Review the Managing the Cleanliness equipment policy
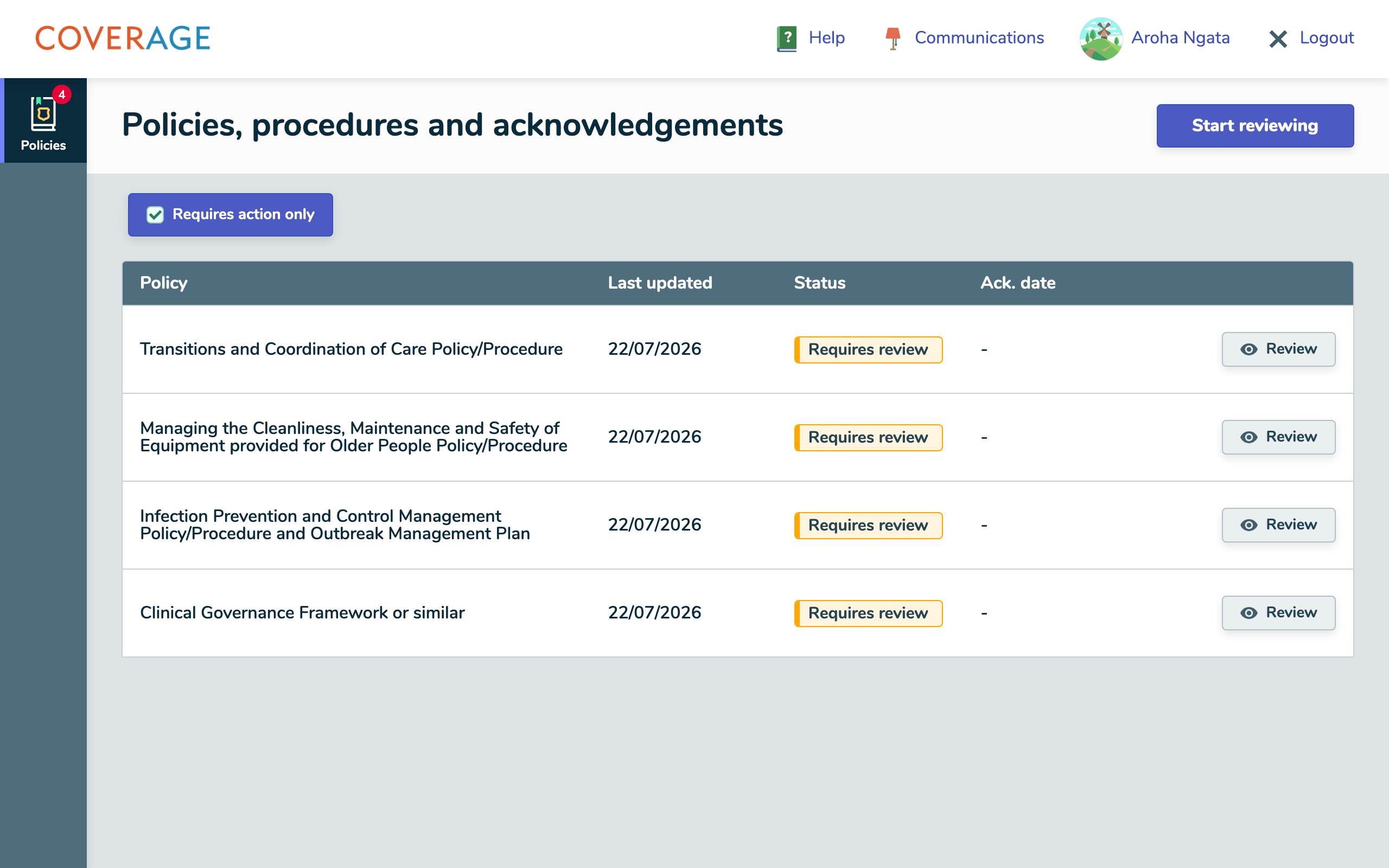 (1278, 437)
